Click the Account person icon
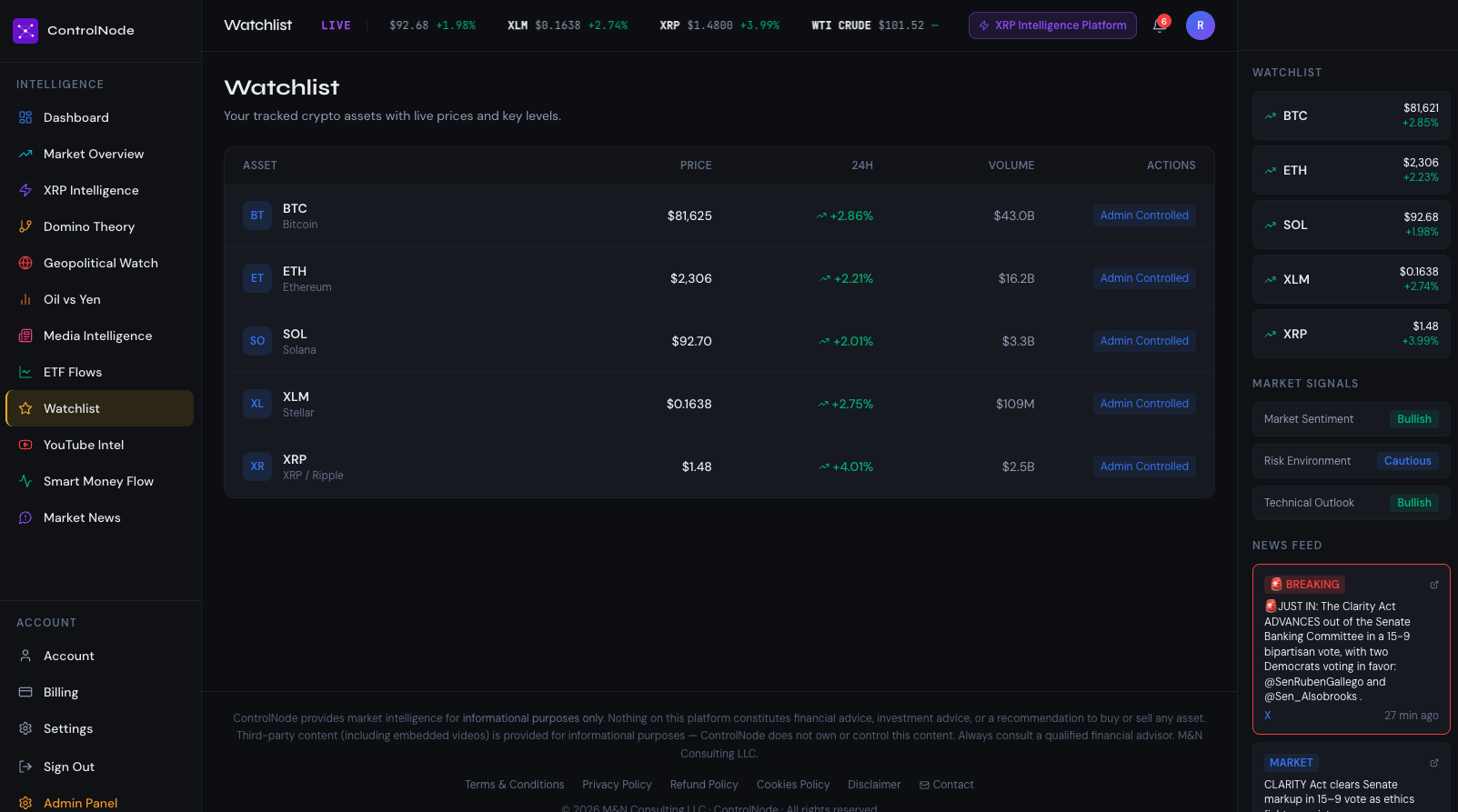The height and width of the screenshot is (812, 1458). 25,656
